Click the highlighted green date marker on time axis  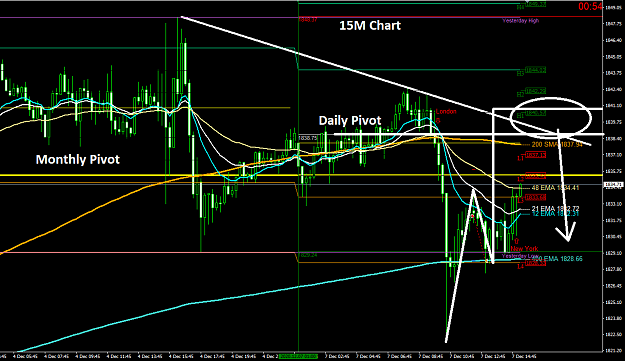point(299,356)
